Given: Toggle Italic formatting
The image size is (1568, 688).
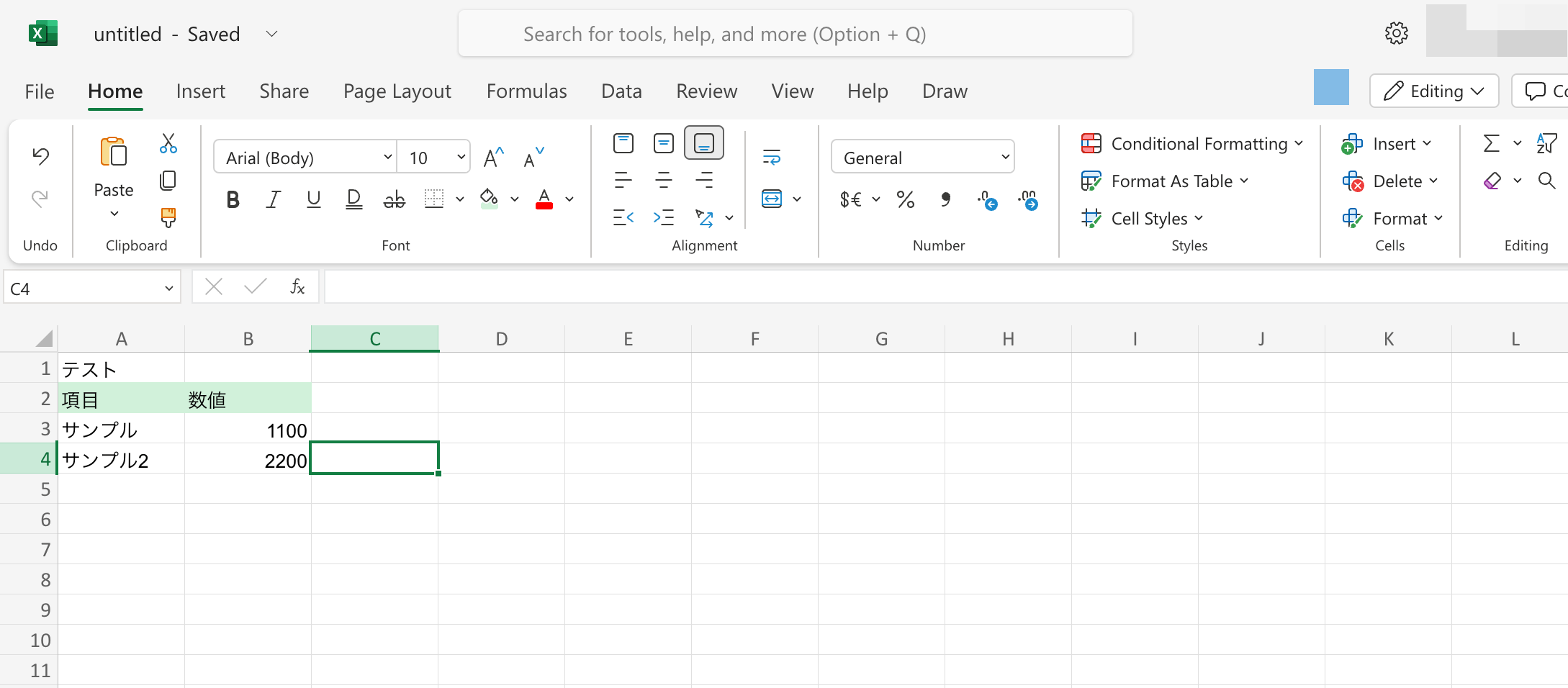Looking at the screenshot, I should (273, 199).
